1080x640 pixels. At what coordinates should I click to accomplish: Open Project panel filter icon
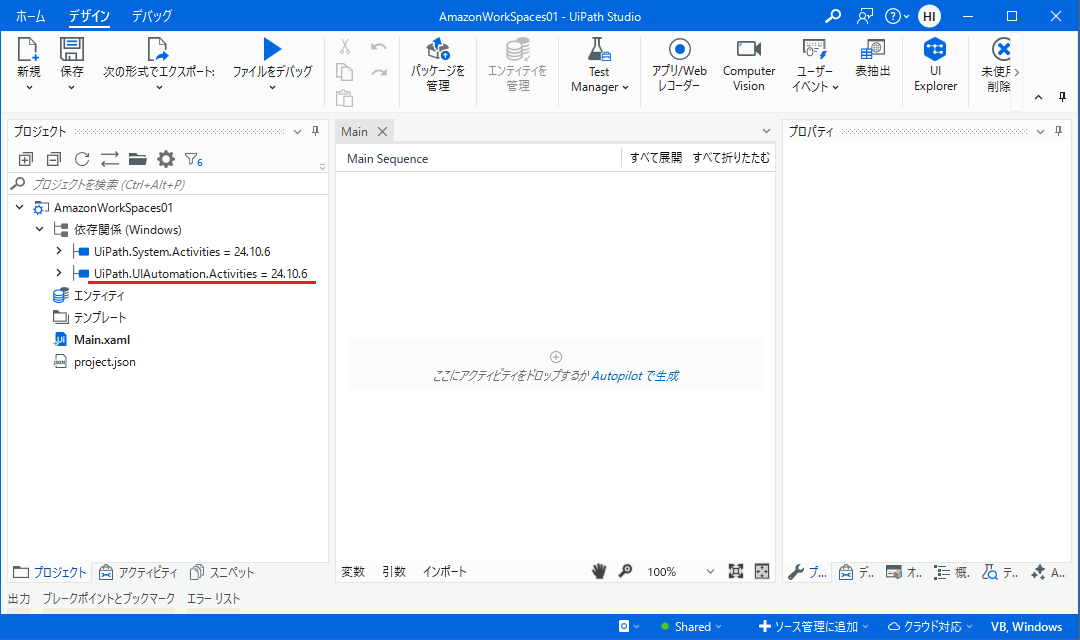pos(194,160)
